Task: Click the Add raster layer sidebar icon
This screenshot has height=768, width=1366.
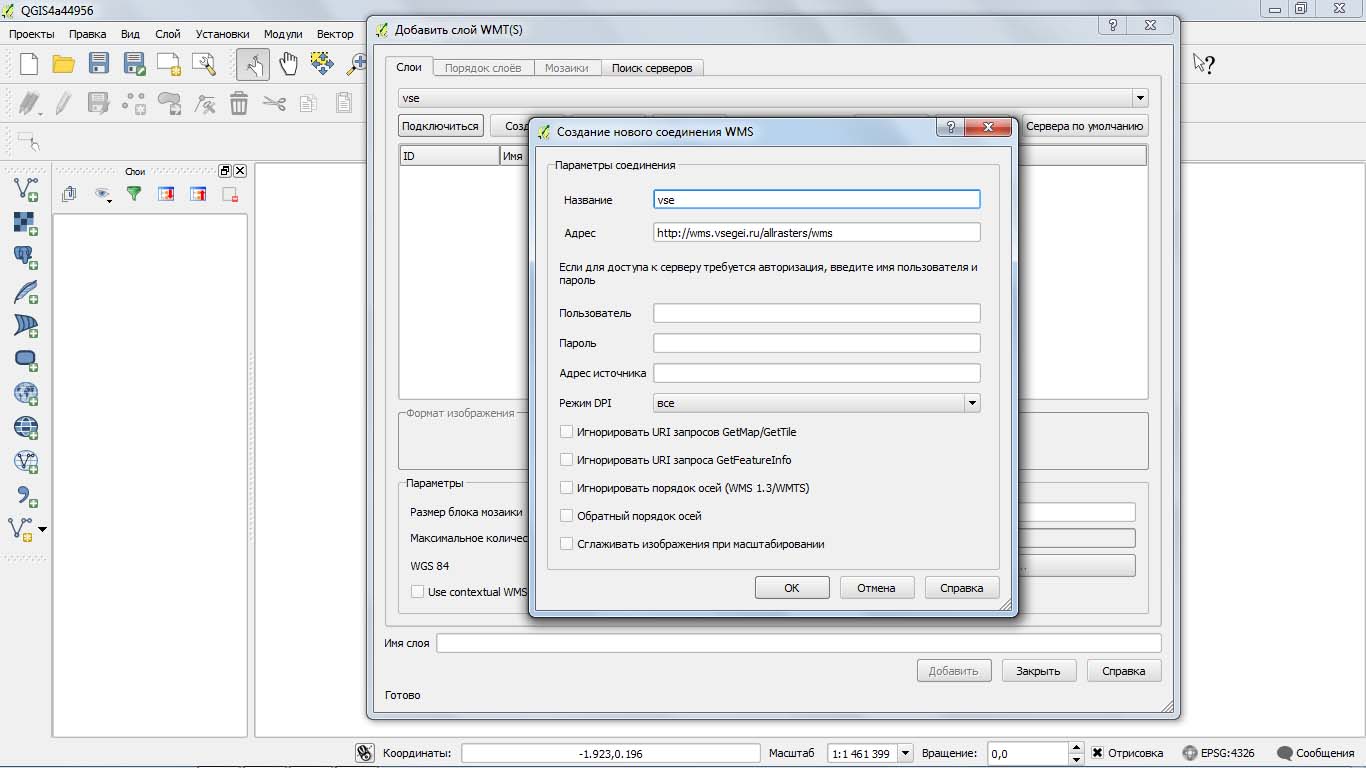Action: 26,223
